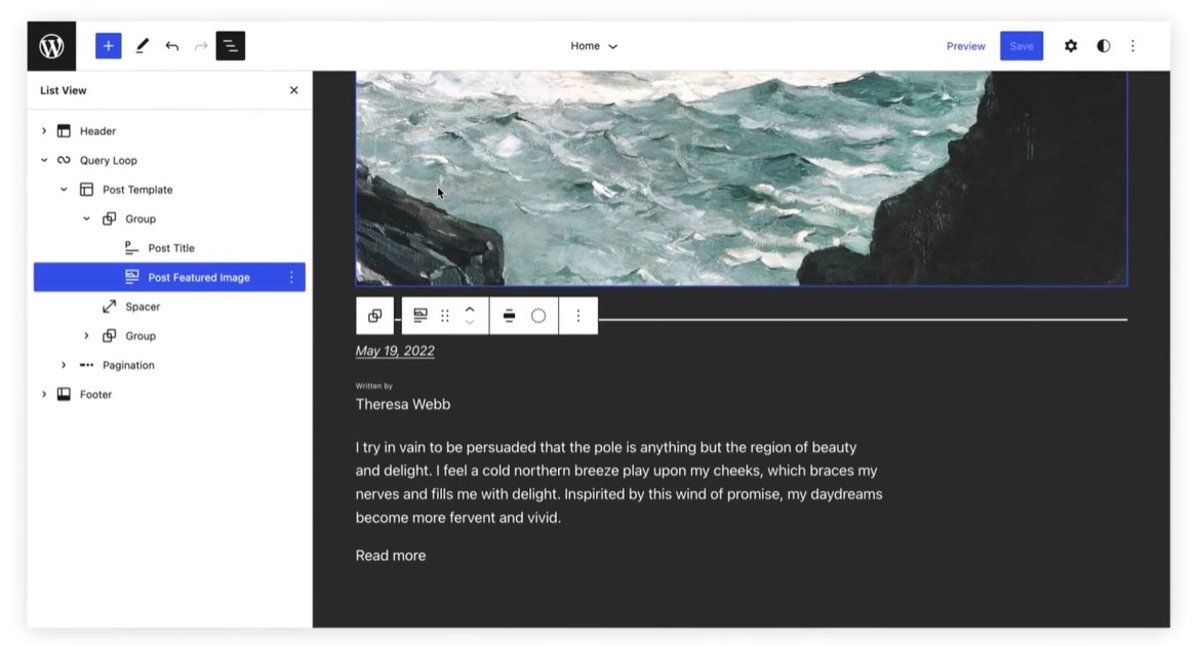Click dotted circle duotone filter icon
Screen dimensions: 1200x646
(x=538, y=316)
